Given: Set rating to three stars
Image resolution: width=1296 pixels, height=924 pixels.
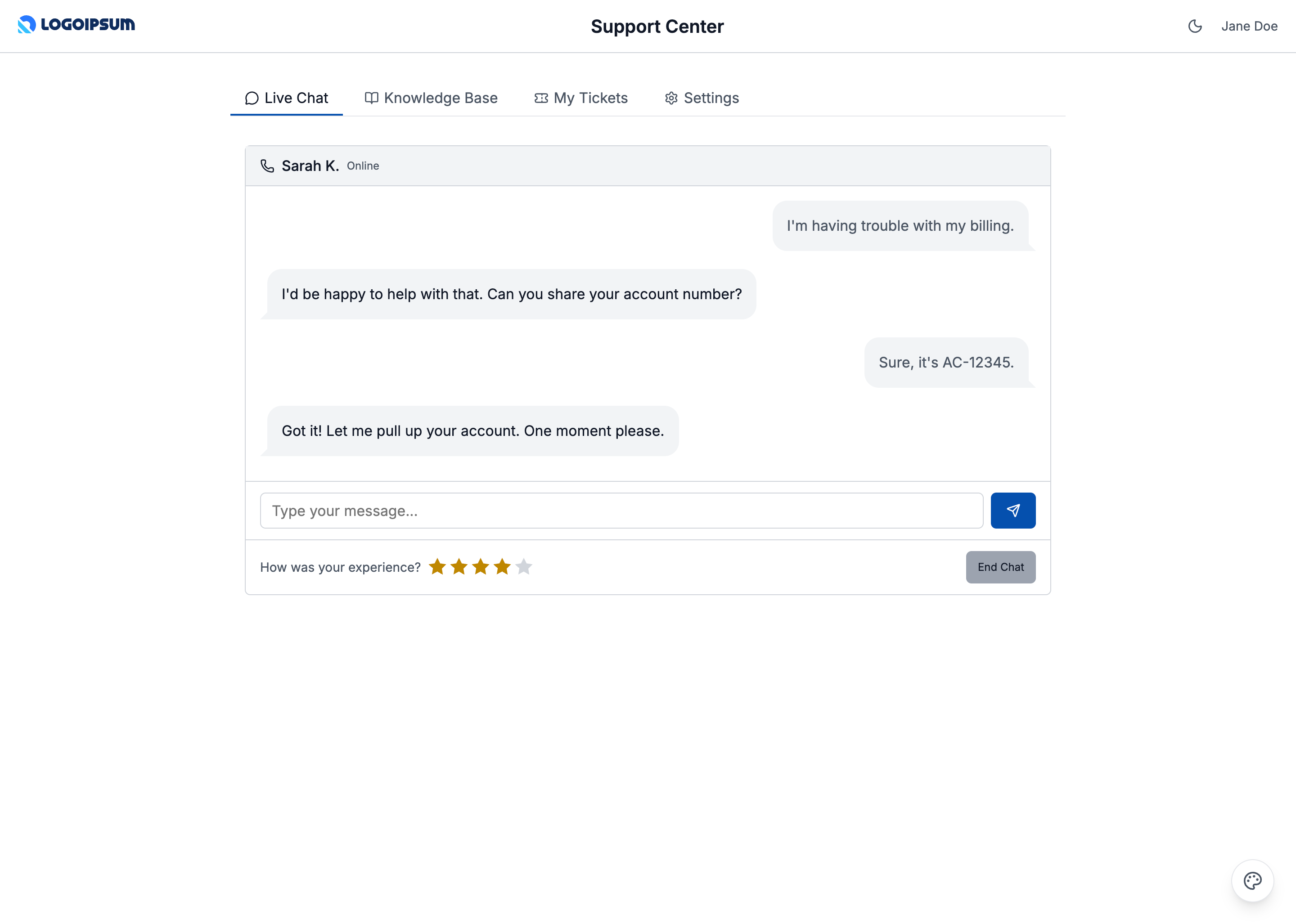Looking at the screenshot, I should click(x=481, y=567).
